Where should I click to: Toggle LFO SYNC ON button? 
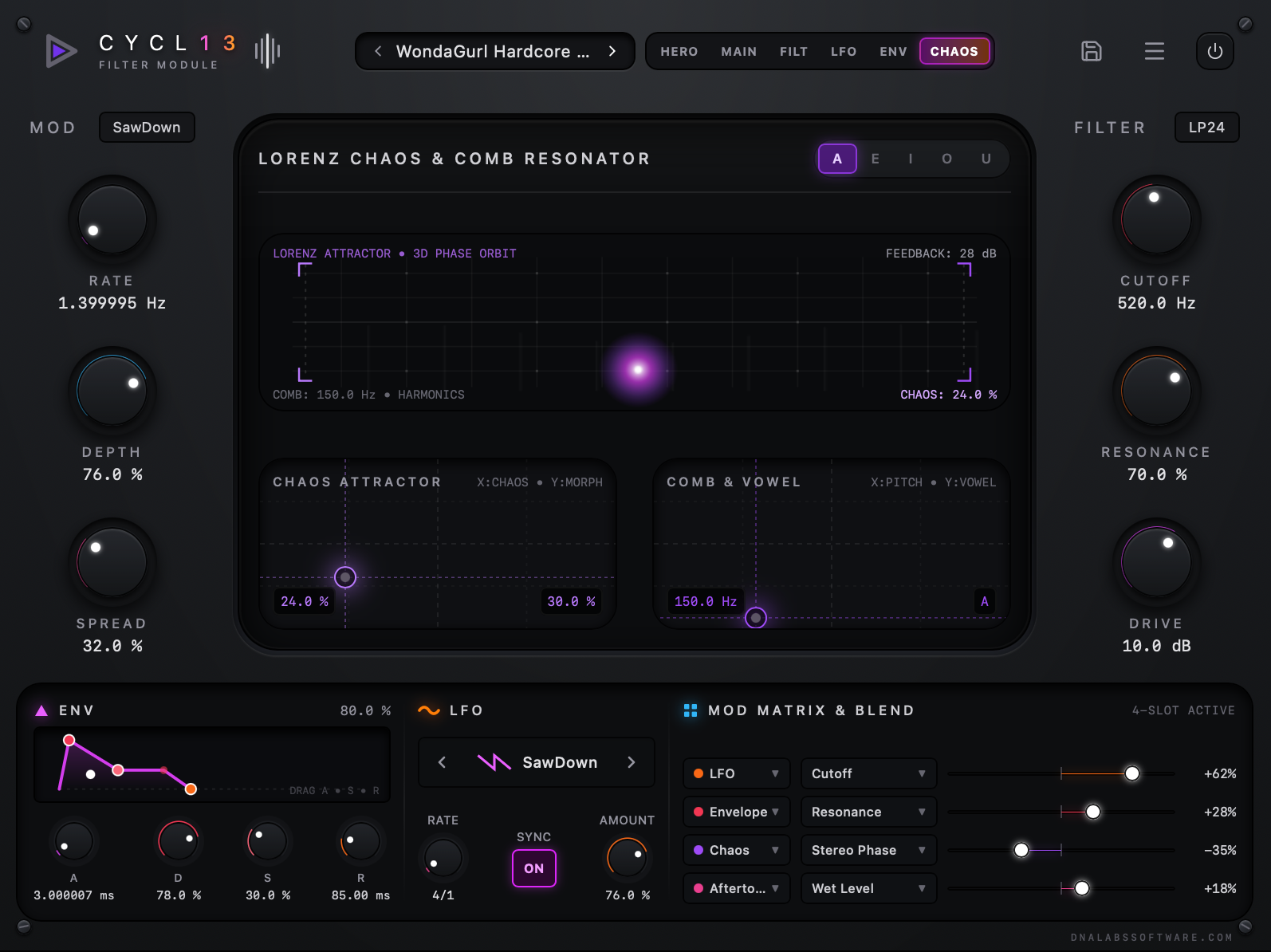[x=533, y=868]
